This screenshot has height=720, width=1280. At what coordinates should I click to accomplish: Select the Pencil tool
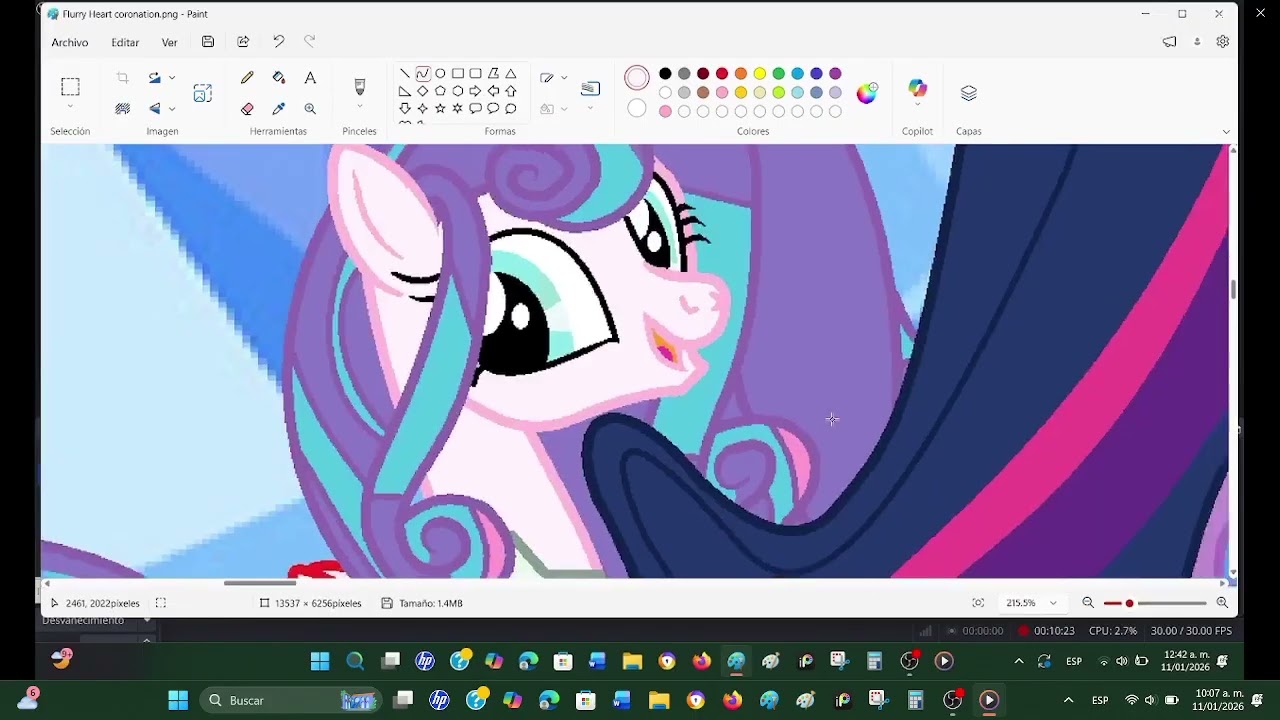pyautogui.click(x=247, y=78)
